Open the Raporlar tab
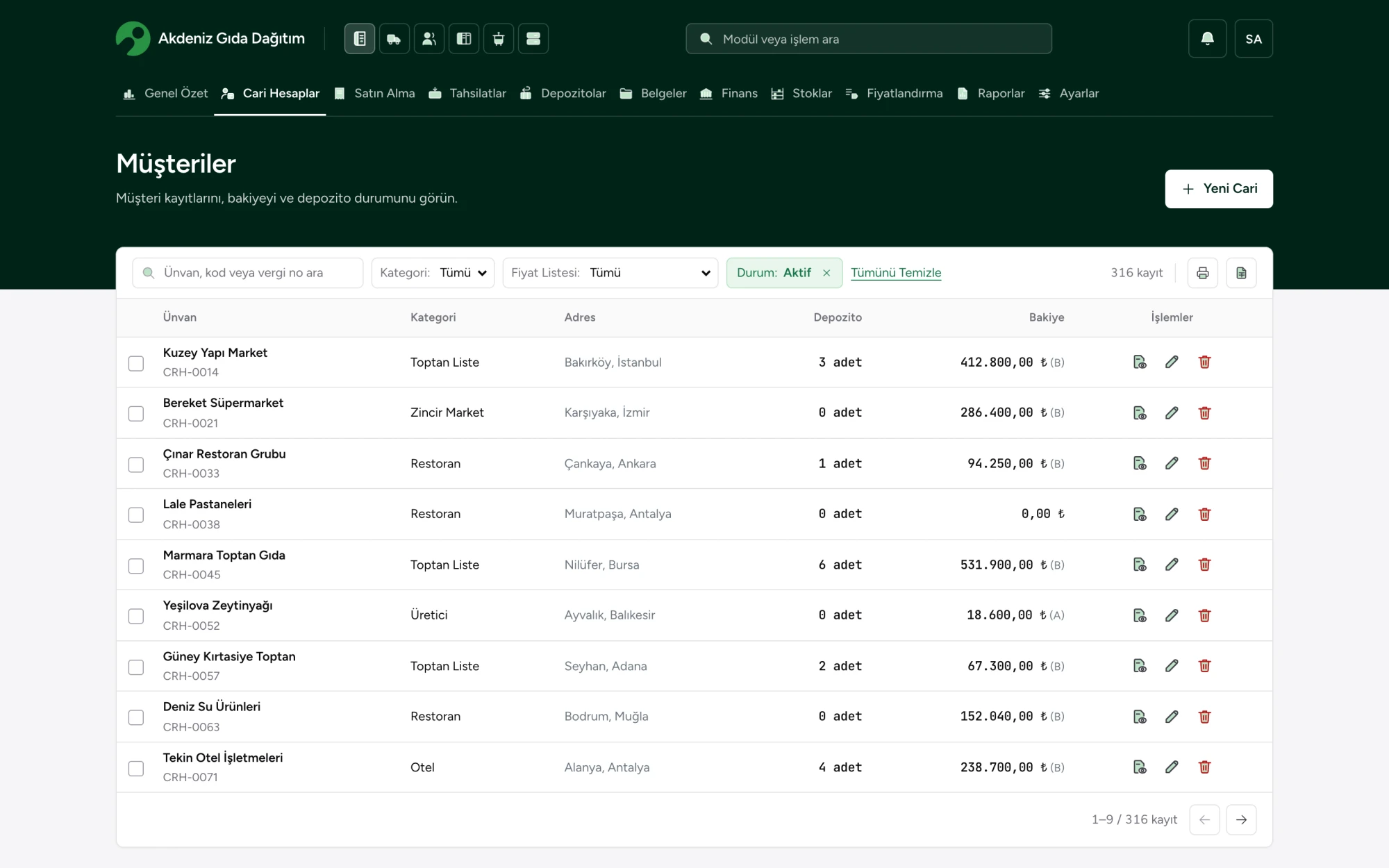1389x868 pixels. (990, 93)
